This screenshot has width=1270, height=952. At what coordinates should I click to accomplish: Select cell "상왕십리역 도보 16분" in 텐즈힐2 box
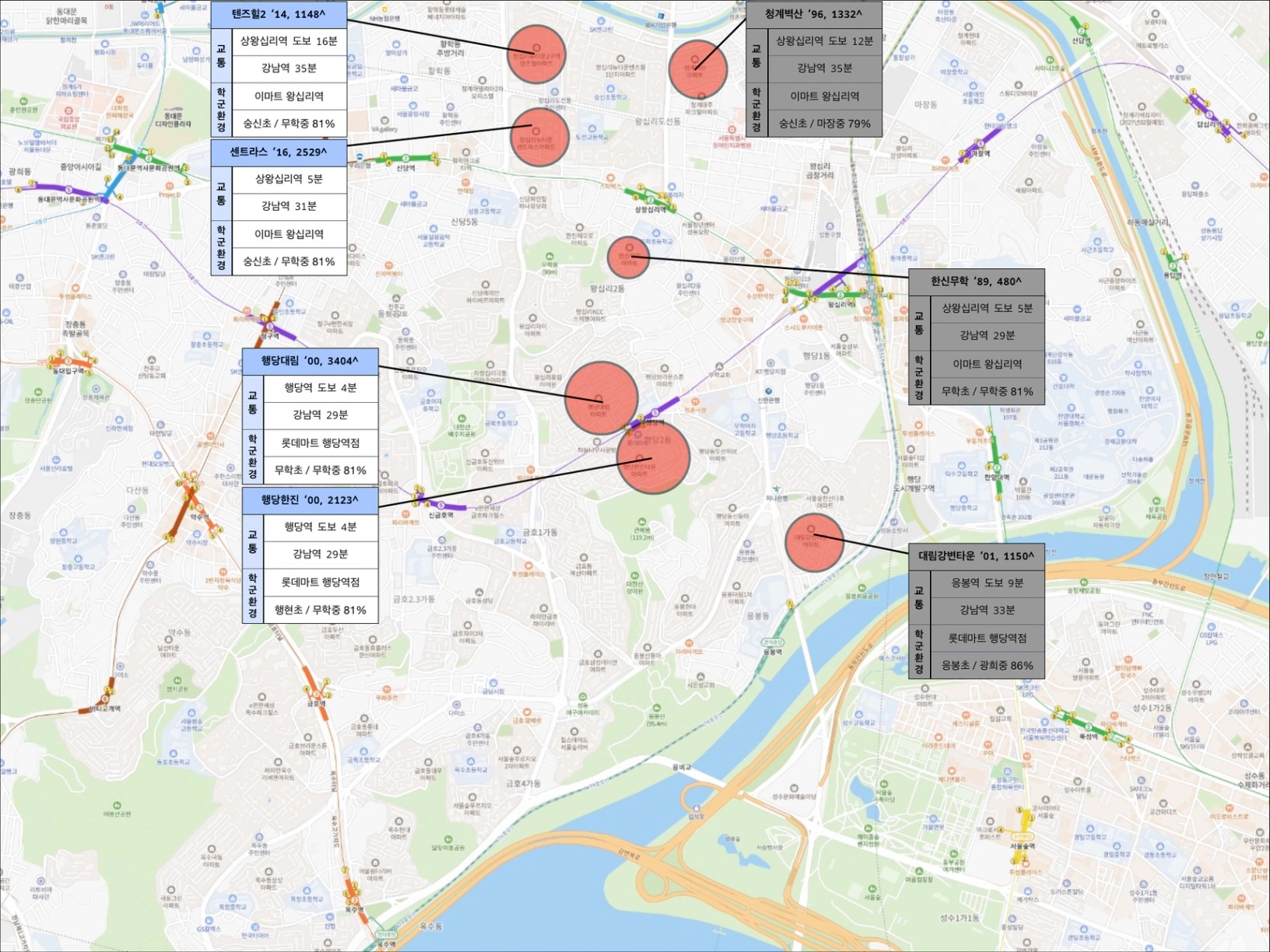pyautogui.click(x=289, y=41)
